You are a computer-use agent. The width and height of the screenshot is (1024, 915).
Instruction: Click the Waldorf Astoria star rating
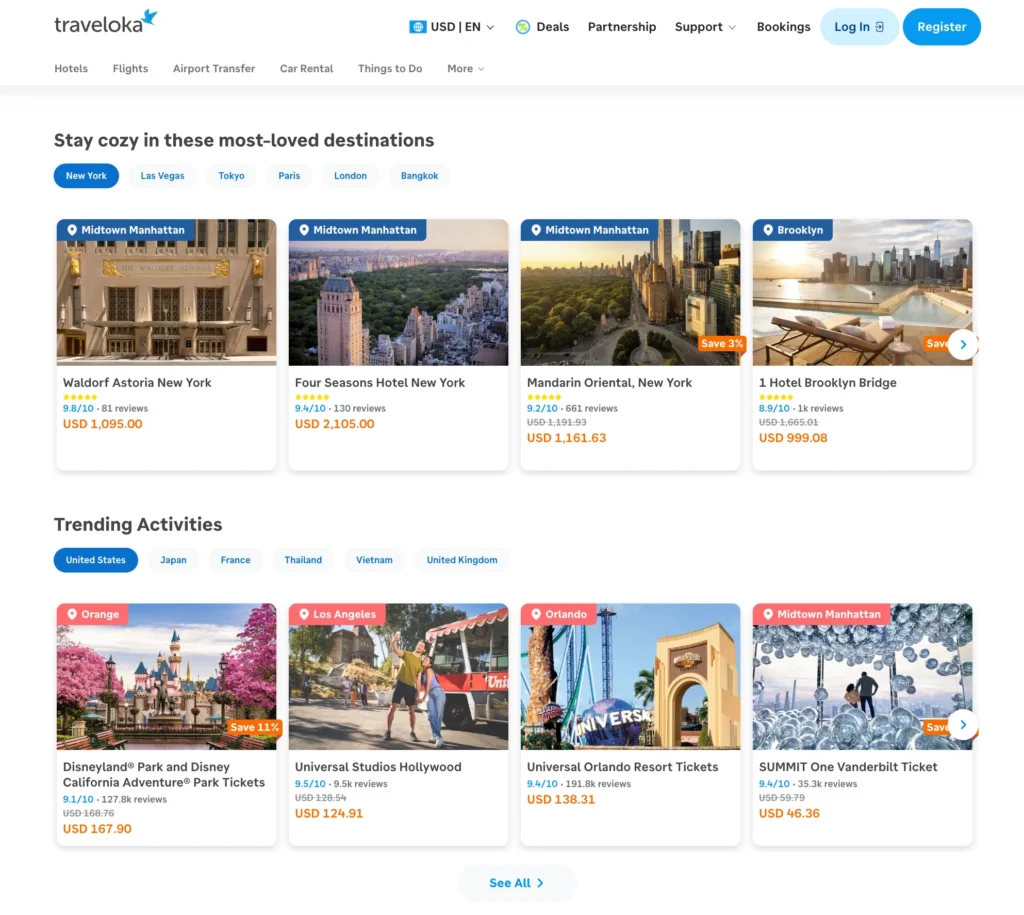80,397
